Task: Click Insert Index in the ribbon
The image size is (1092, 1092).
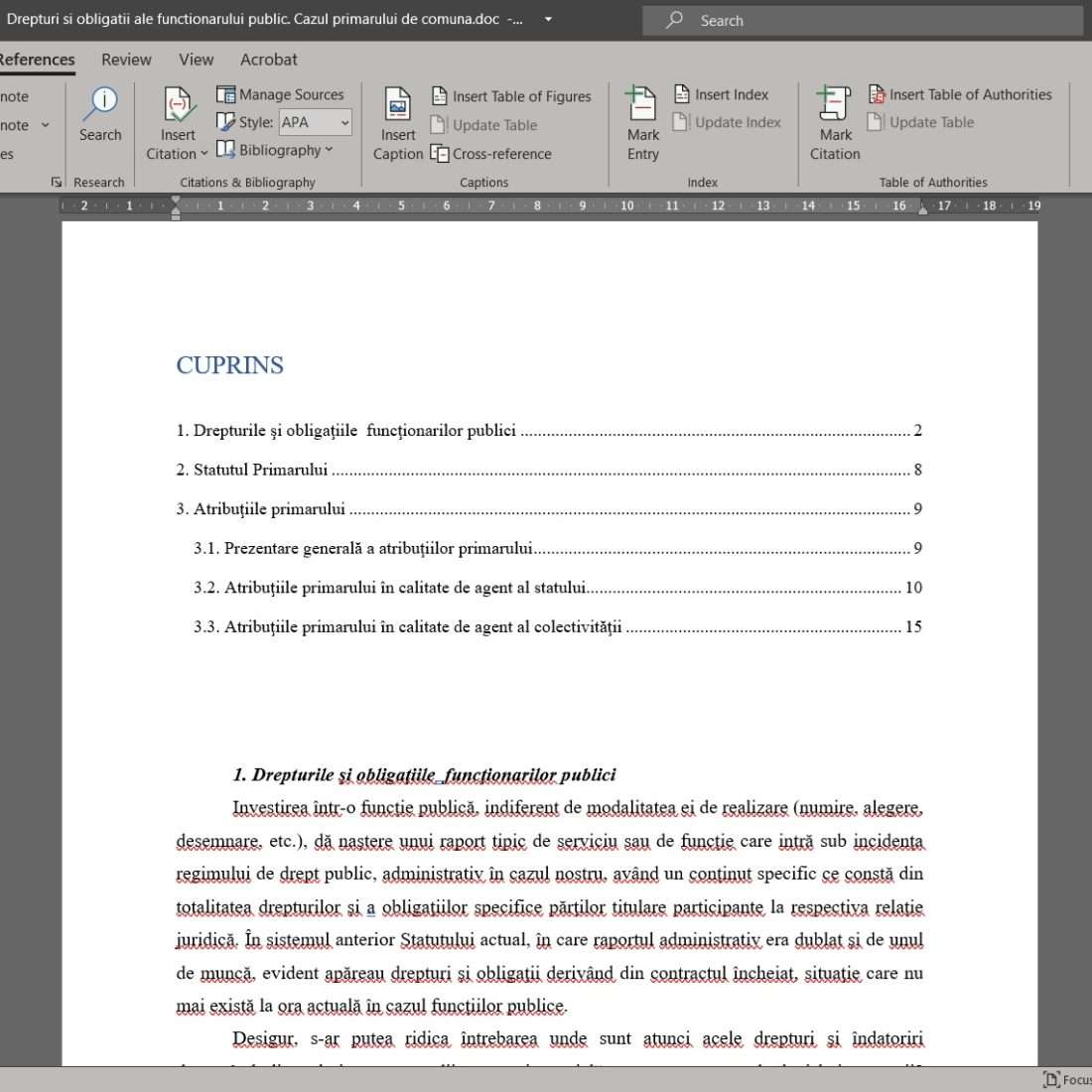Action: pos(721,94)
